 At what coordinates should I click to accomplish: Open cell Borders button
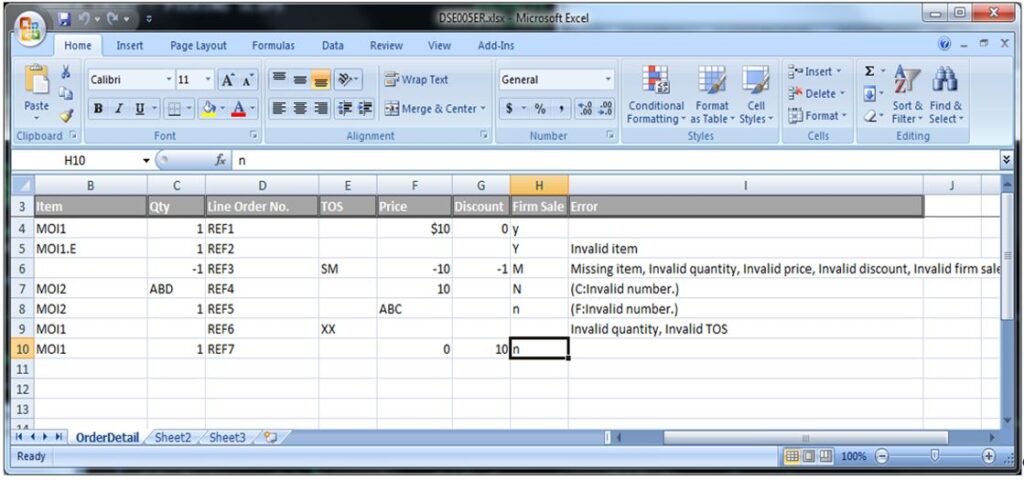click(x=174, y=108)
